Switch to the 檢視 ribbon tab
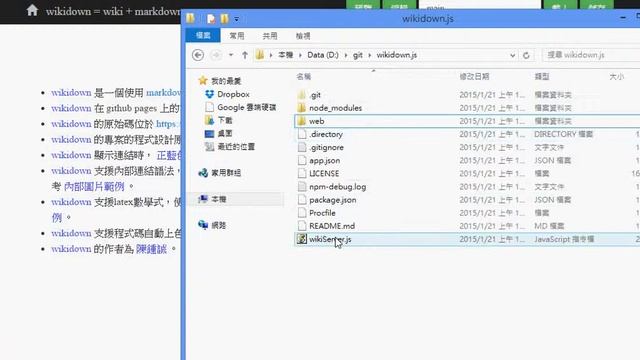The width and height of the screenshot is (640, 360). pos(303,36)
